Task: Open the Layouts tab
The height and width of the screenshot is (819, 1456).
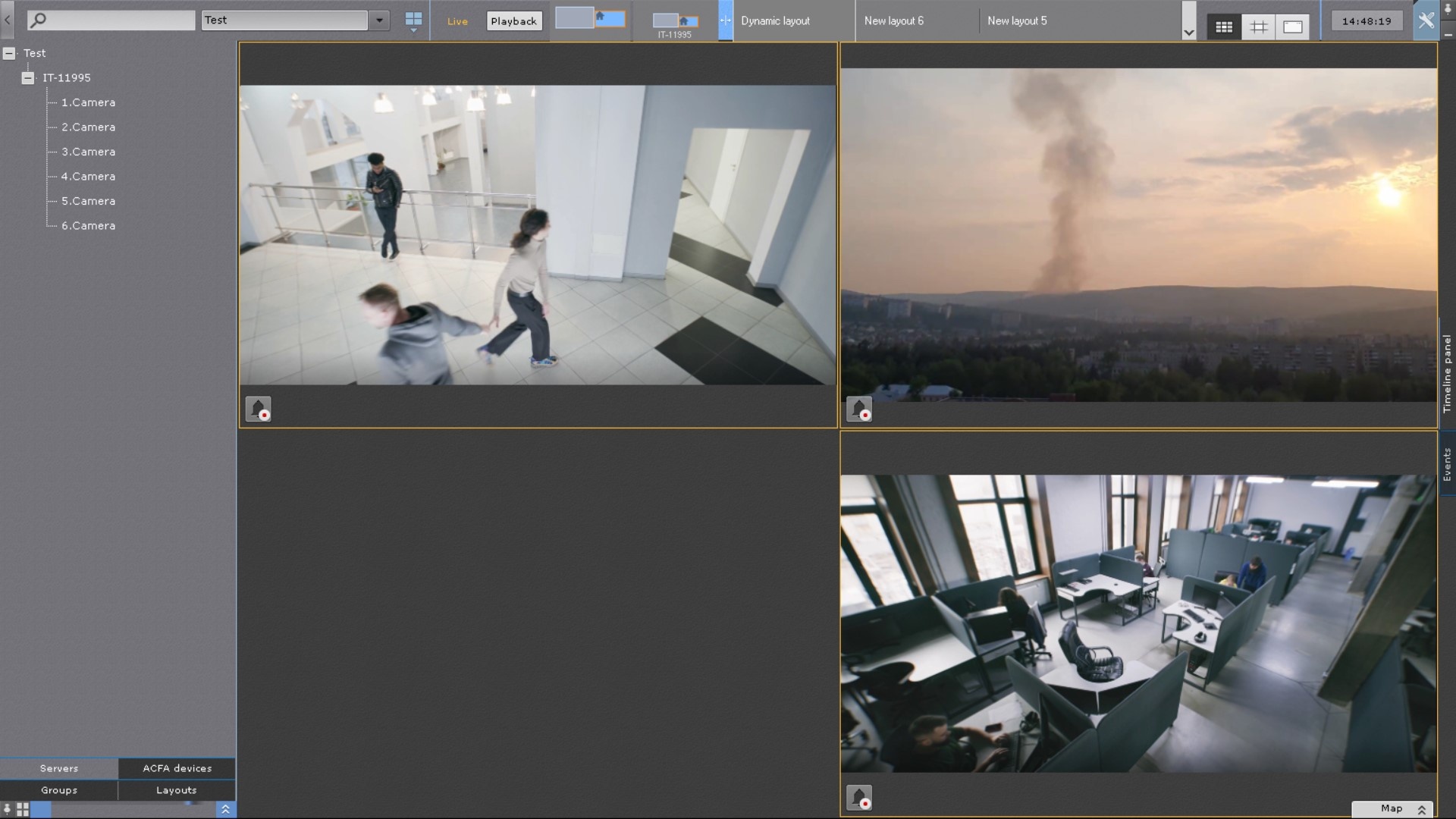Action: point(176,790)
